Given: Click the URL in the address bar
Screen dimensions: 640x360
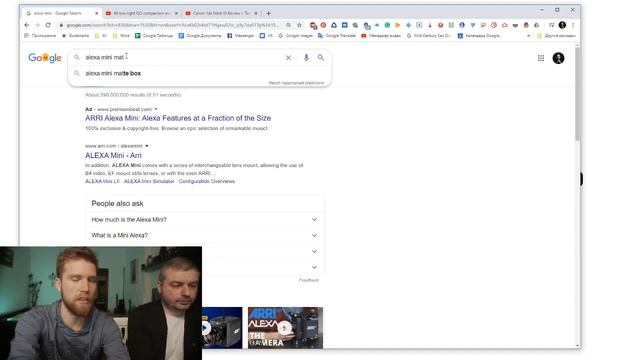Looking at the screenshot, I should (x=172, y=25).
